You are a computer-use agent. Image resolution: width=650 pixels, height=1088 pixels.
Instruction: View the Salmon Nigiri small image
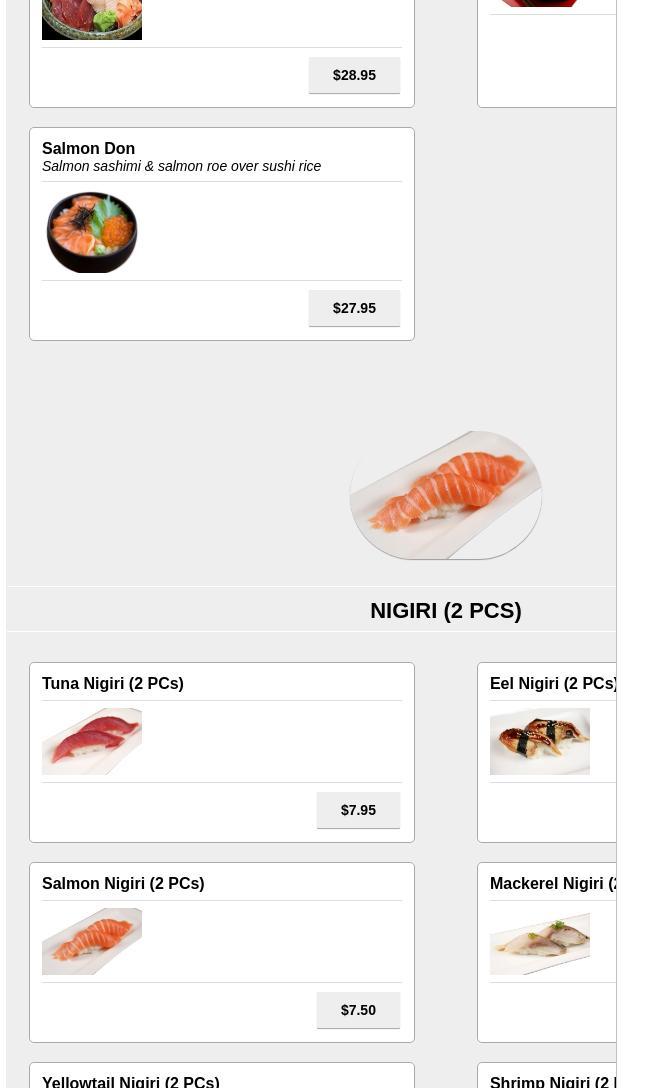point(92,941)
